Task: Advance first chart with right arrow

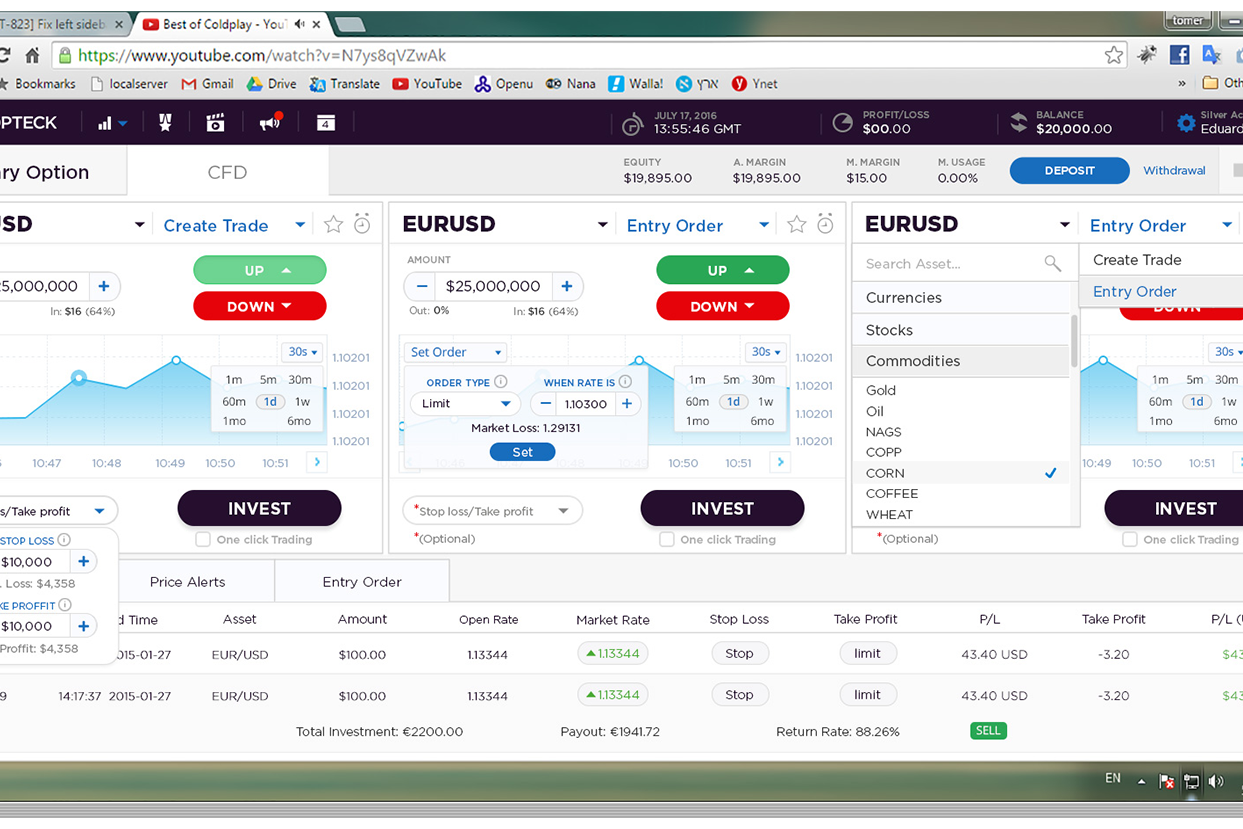Action: click(x=317, y=462)
